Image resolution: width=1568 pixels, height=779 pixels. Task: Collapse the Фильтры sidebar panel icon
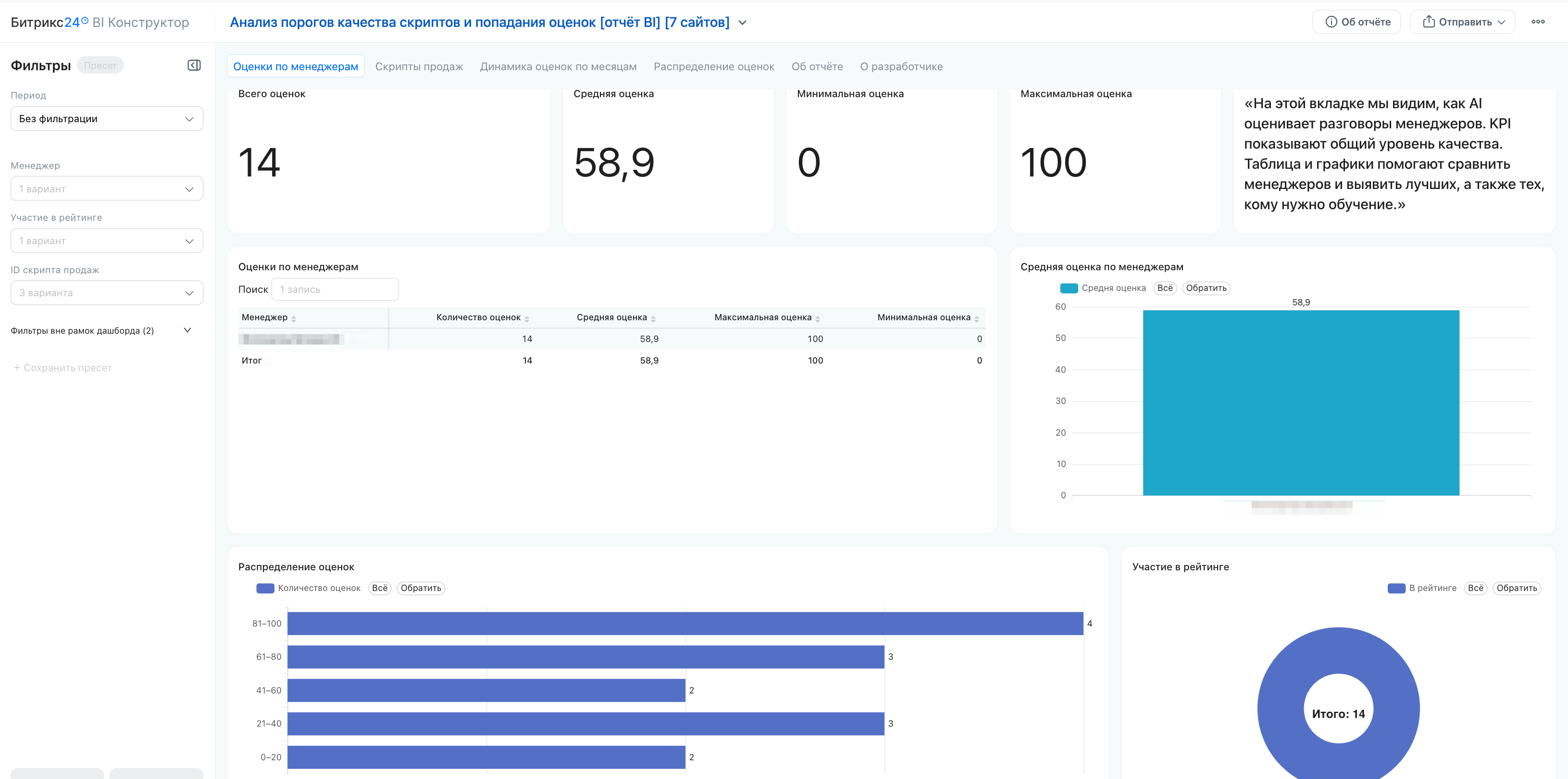[194, 65]
